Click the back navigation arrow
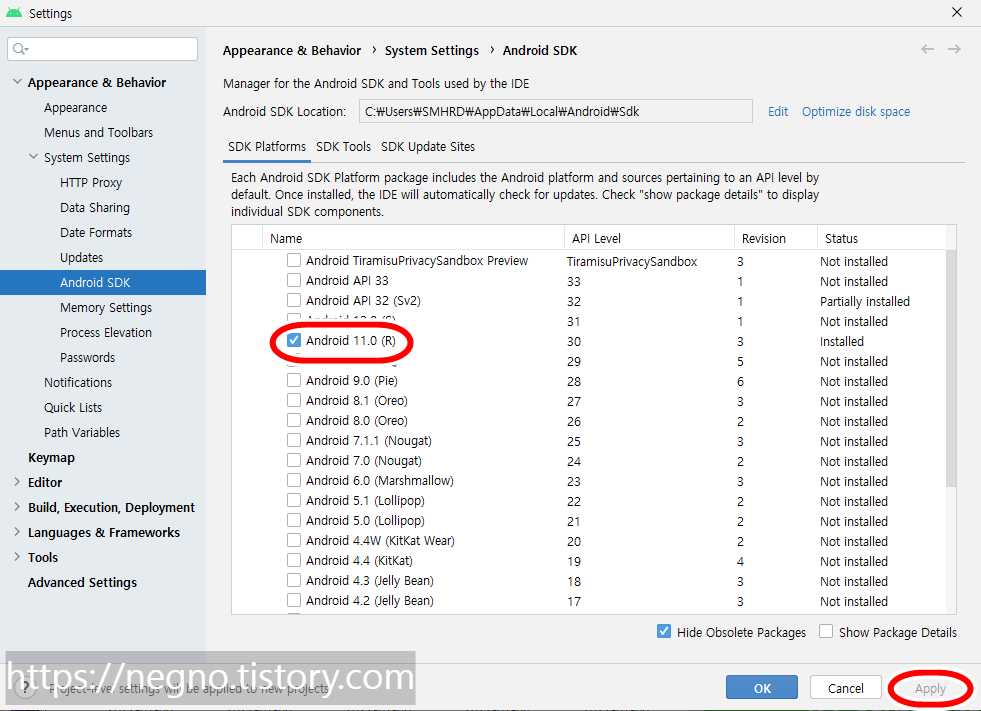The height and width of the screenshot is (711, 981). [x=927, y=49]
